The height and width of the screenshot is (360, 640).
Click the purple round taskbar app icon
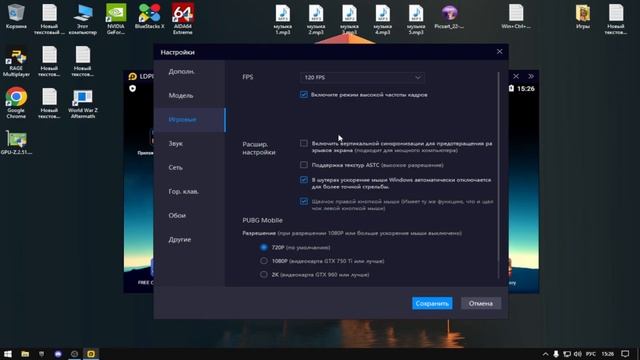[x=58, y=354]
